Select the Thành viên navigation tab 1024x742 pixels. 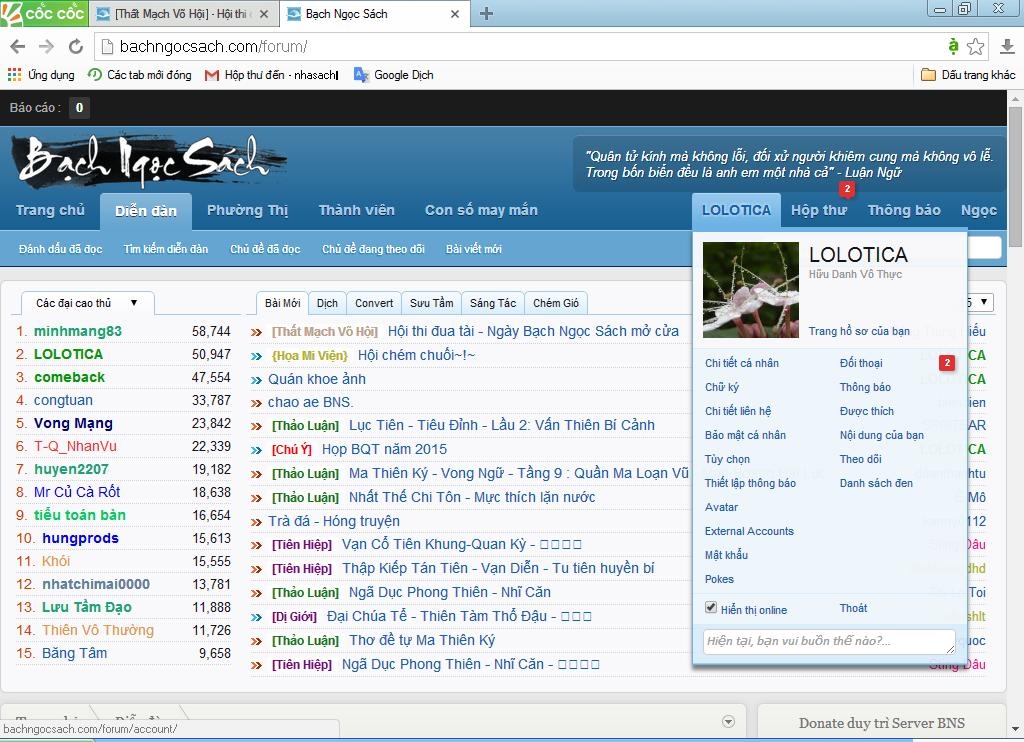(x=356, y=210)
